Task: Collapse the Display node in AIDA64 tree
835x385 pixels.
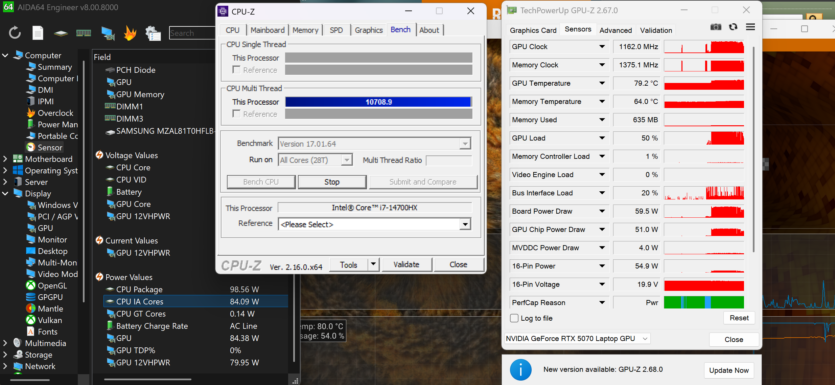Action: click(5, 193)
